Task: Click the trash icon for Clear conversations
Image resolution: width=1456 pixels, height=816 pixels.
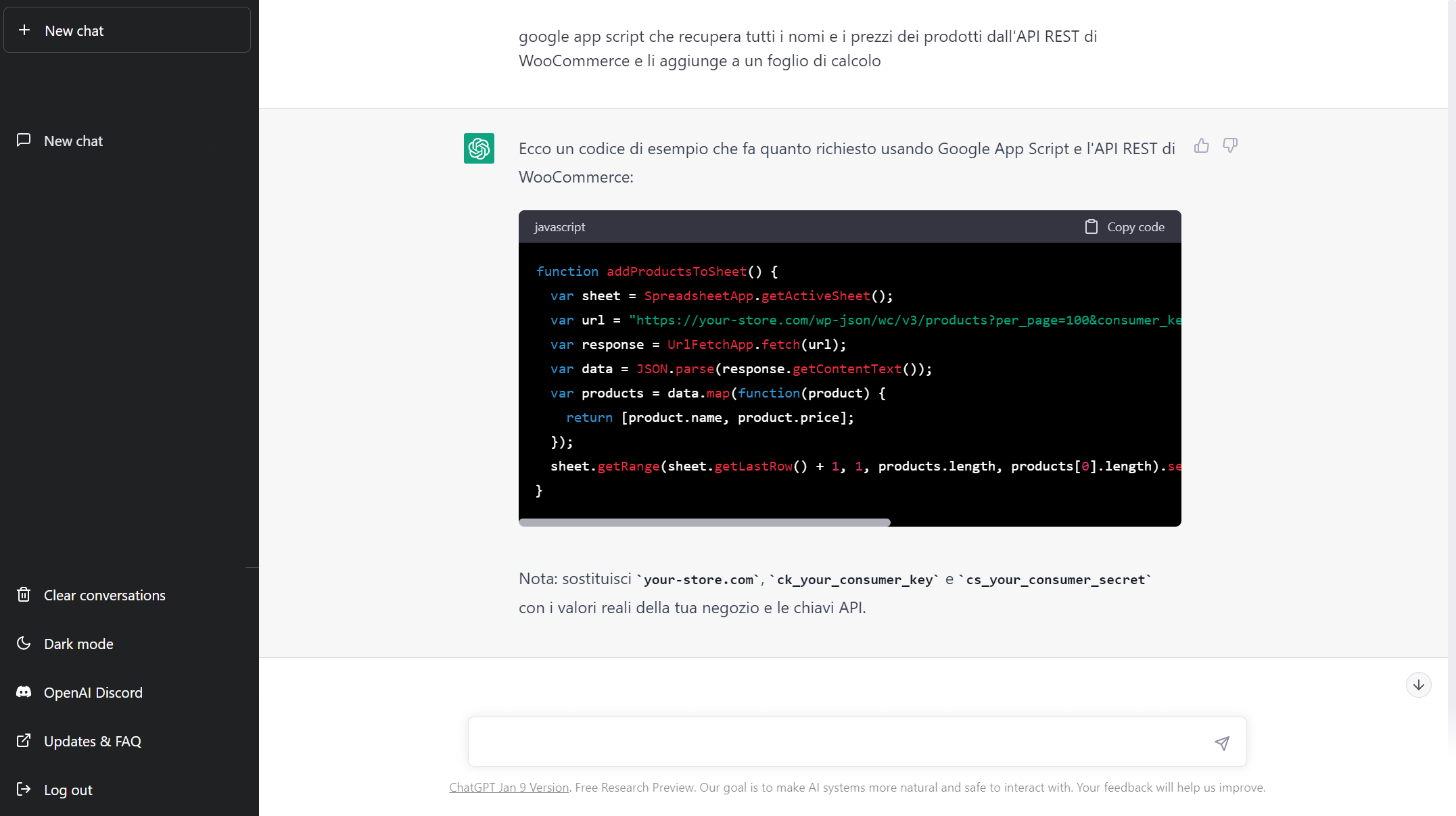Action: (x=24, y=595)
